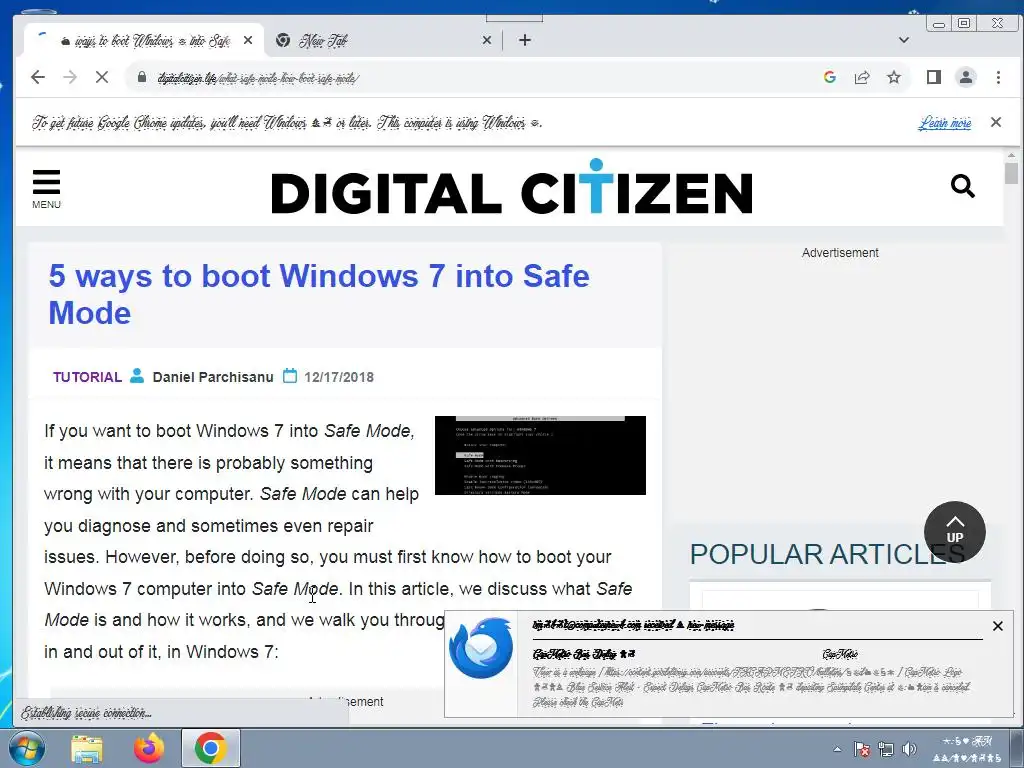The height and width of the screenshot is (768, 1024).
Task: Click the Digital Citizen logo
Action: [x=512, y=187]
